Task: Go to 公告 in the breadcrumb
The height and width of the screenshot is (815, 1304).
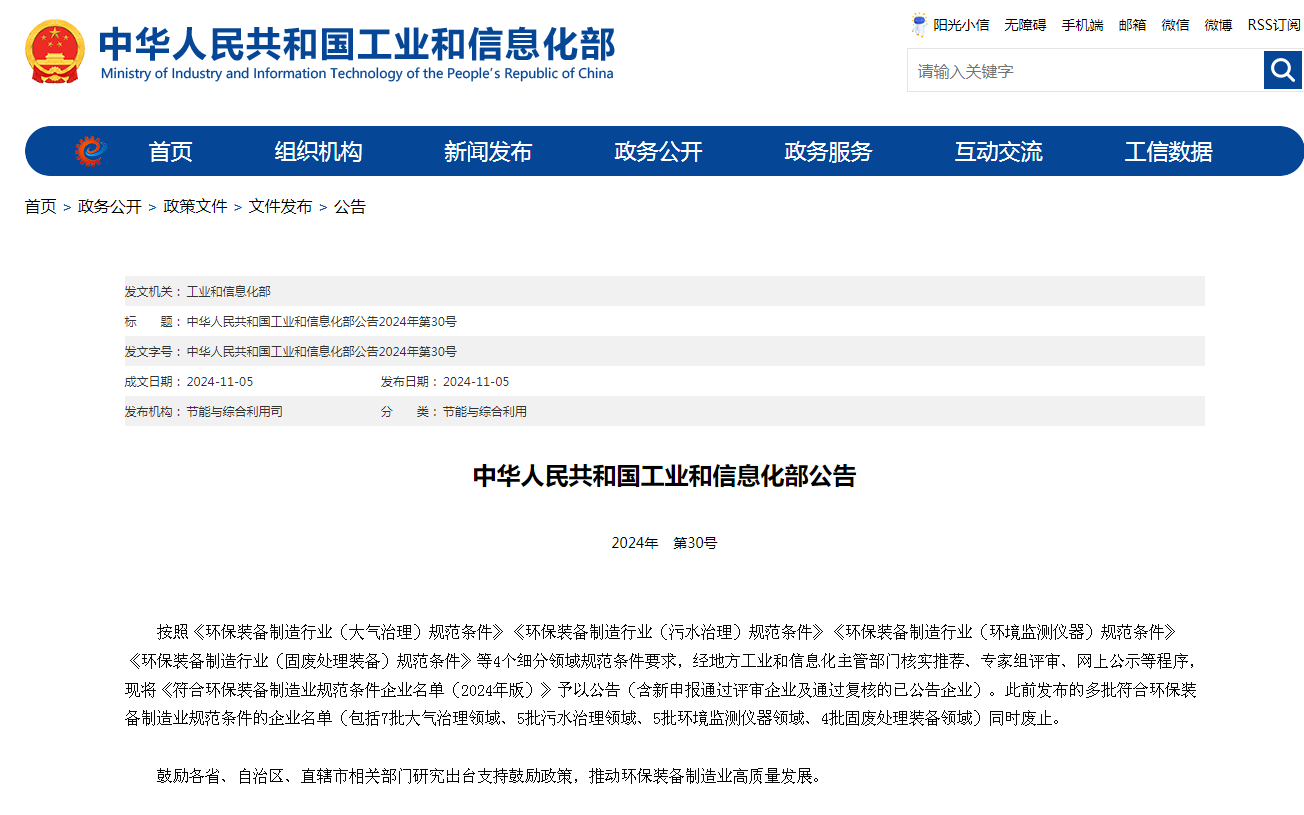Action: (350, 206)
